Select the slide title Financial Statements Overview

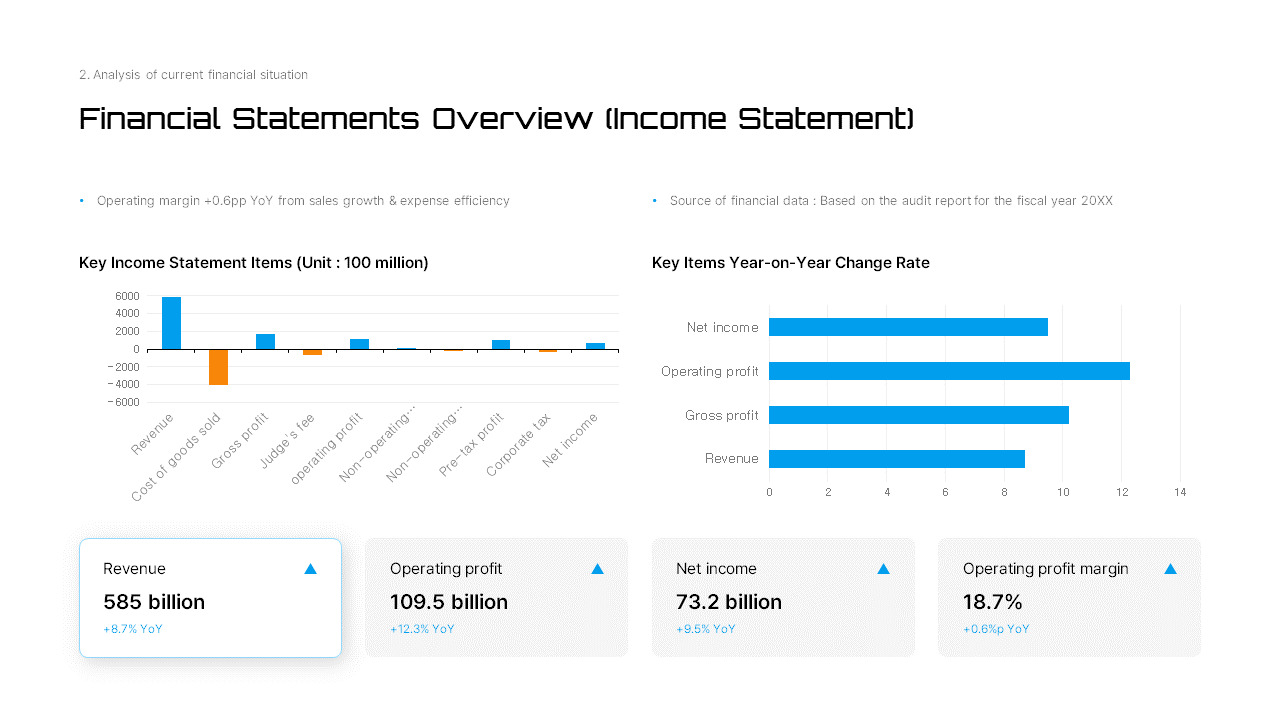pos(496,119)
